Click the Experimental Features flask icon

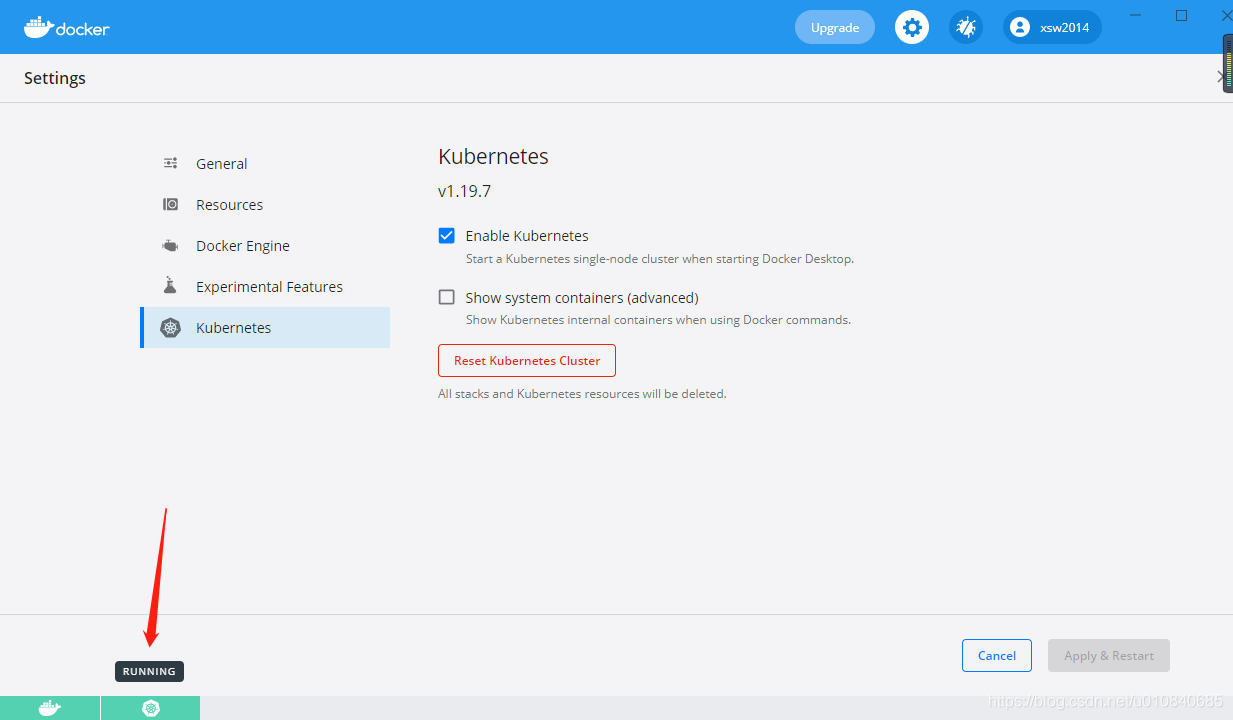coord(170,286)
